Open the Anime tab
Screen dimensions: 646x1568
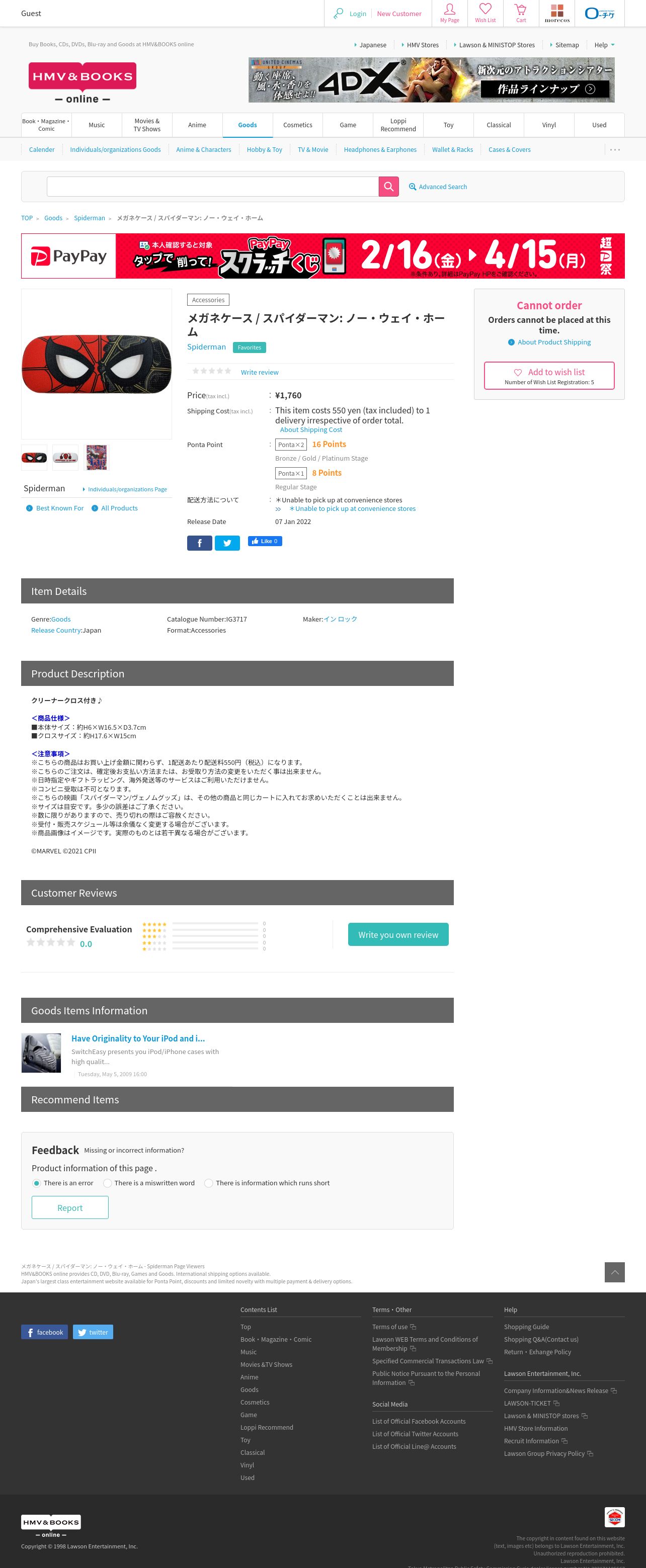pyautogui.click(x=197, y=125)
